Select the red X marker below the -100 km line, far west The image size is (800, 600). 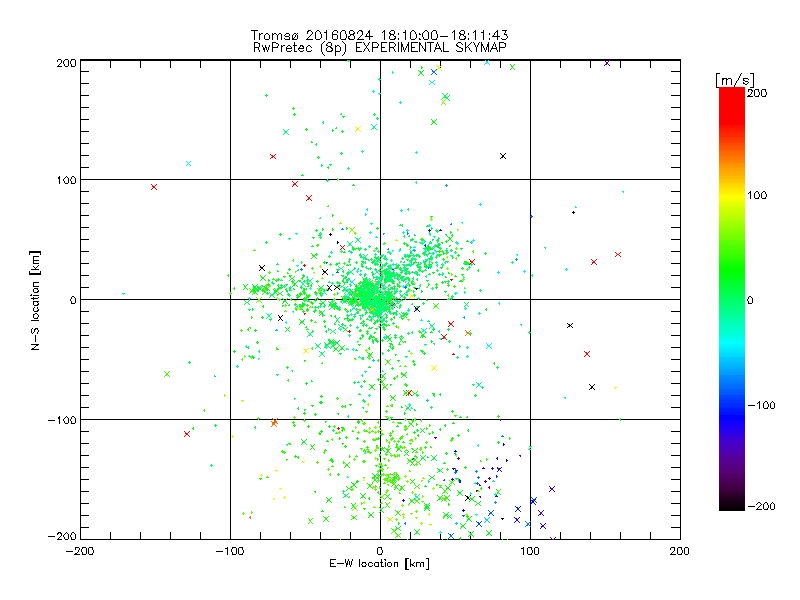[187, 434]
